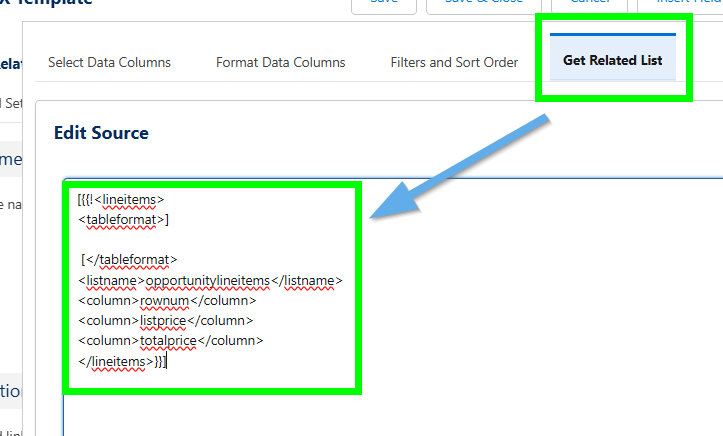Click the totalprice column line
The image size is (723, 436).
[169, 341]
